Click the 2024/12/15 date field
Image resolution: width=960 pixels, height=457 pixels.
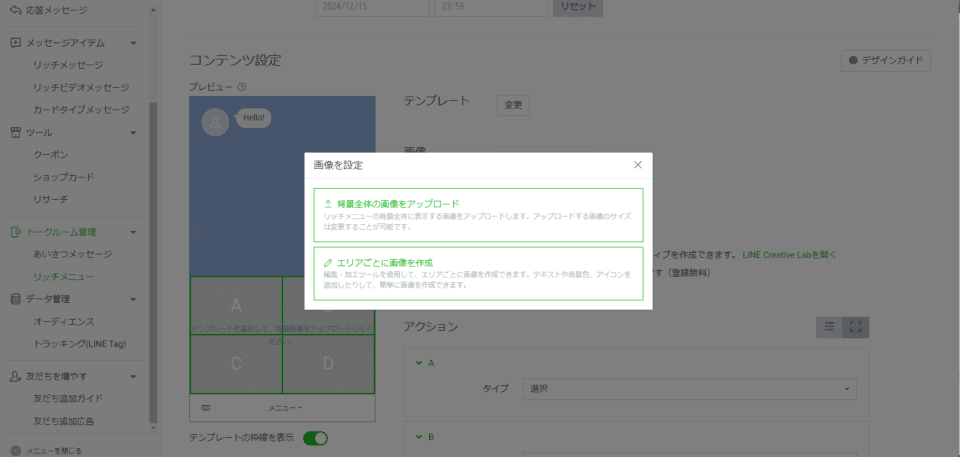pyautogui.click(x=372, y=7)
